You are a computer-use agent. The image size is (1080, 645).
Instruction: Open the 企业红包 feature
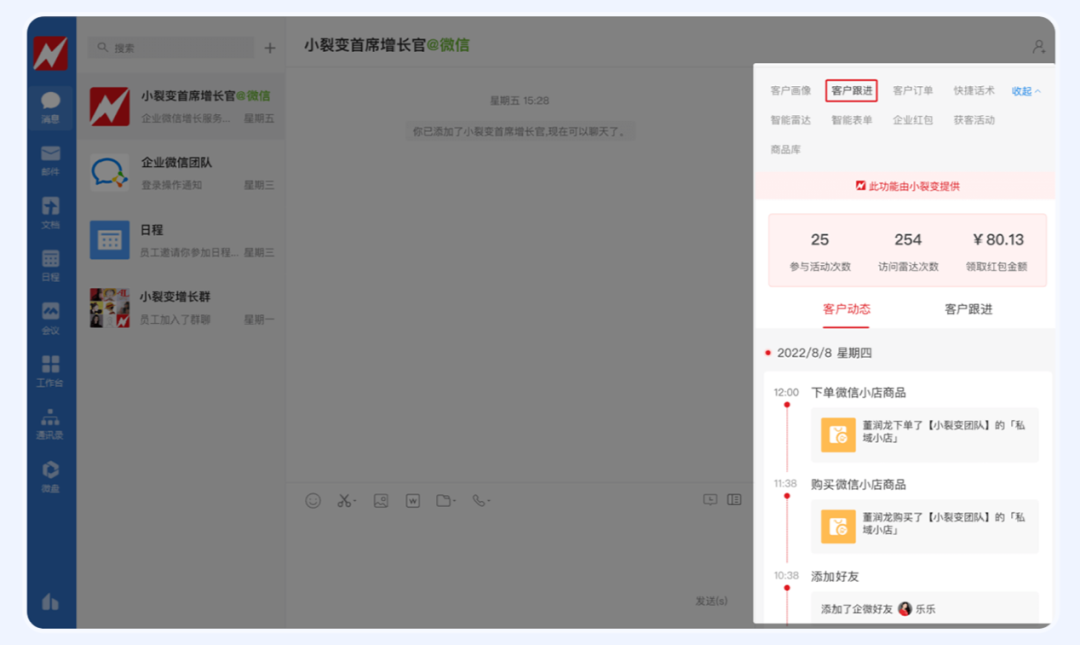(914, 120)
